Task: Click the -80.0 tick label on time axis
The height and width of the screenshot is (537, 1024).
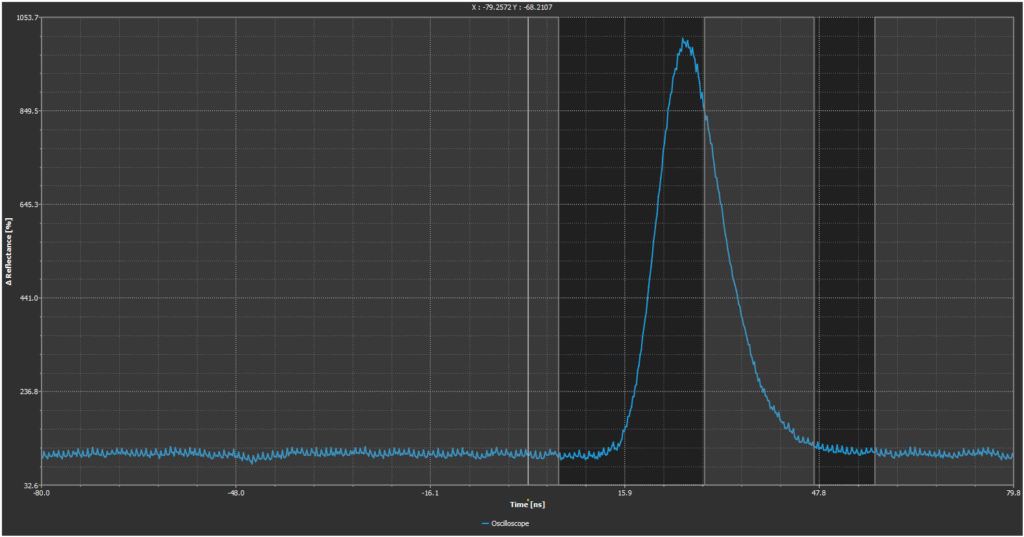Action: (x=42, y=492)
